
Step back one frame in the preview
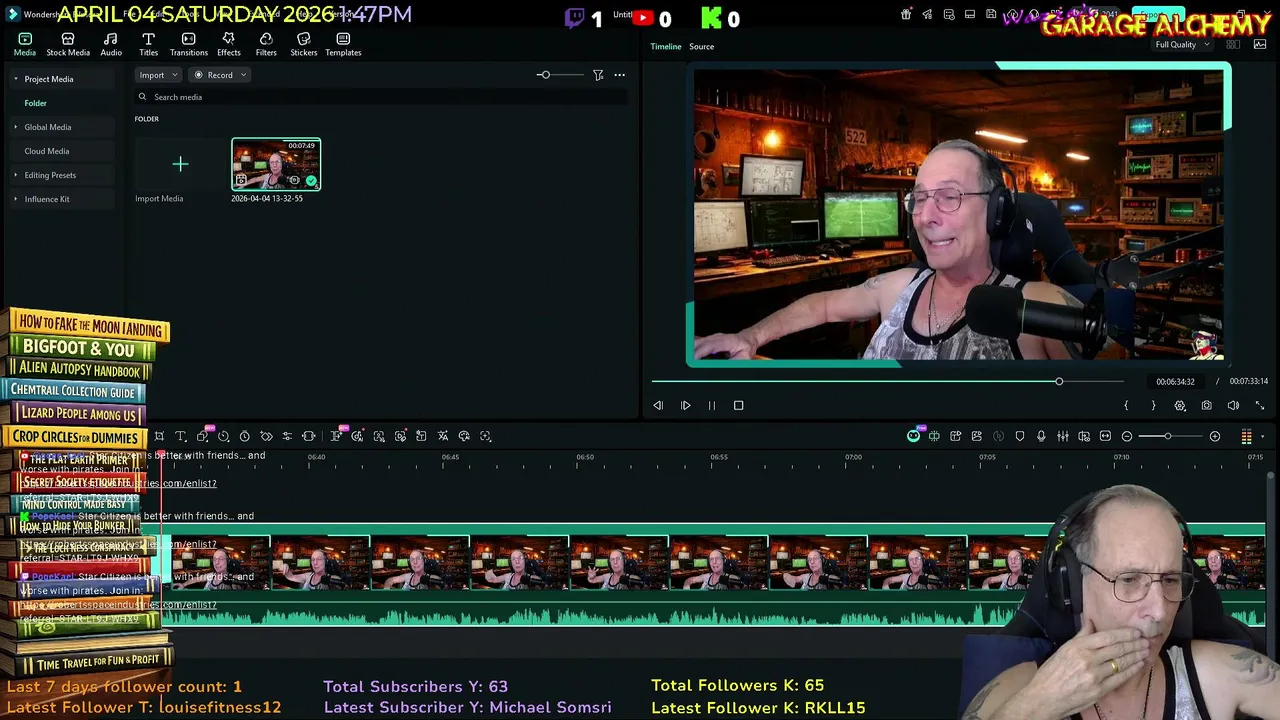[x=658, y=406]
